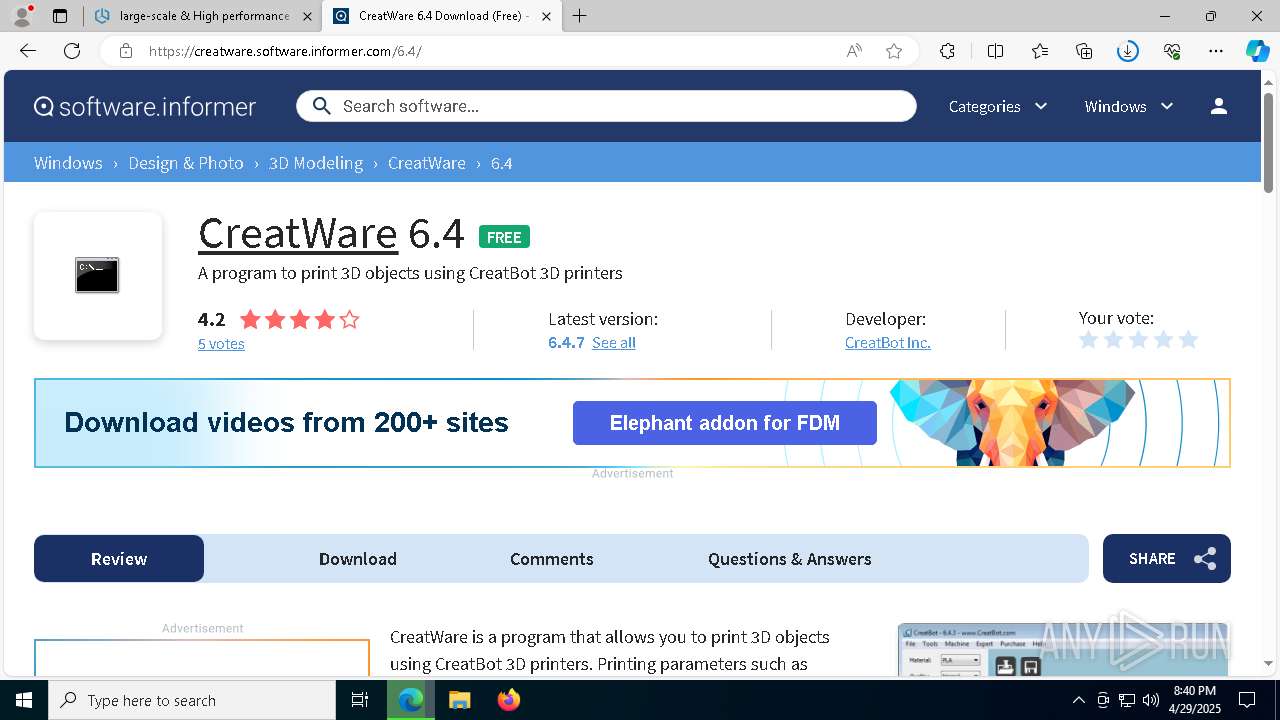Click the CreatWare breadcrumb link
Viewport: 1280px width, 720px height.
[x=427, y=163]
